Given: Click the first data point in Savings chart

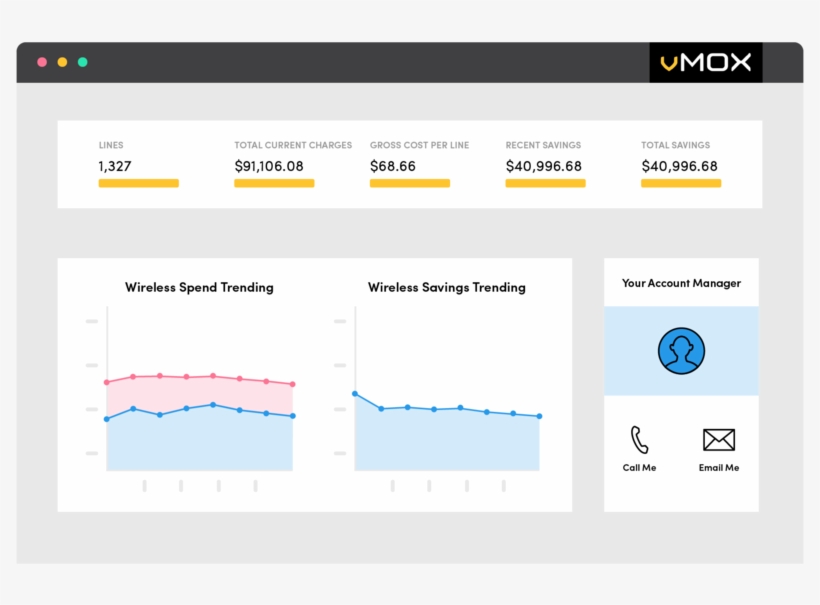Looking at the screenshot, I should click(x=355, y=394).
